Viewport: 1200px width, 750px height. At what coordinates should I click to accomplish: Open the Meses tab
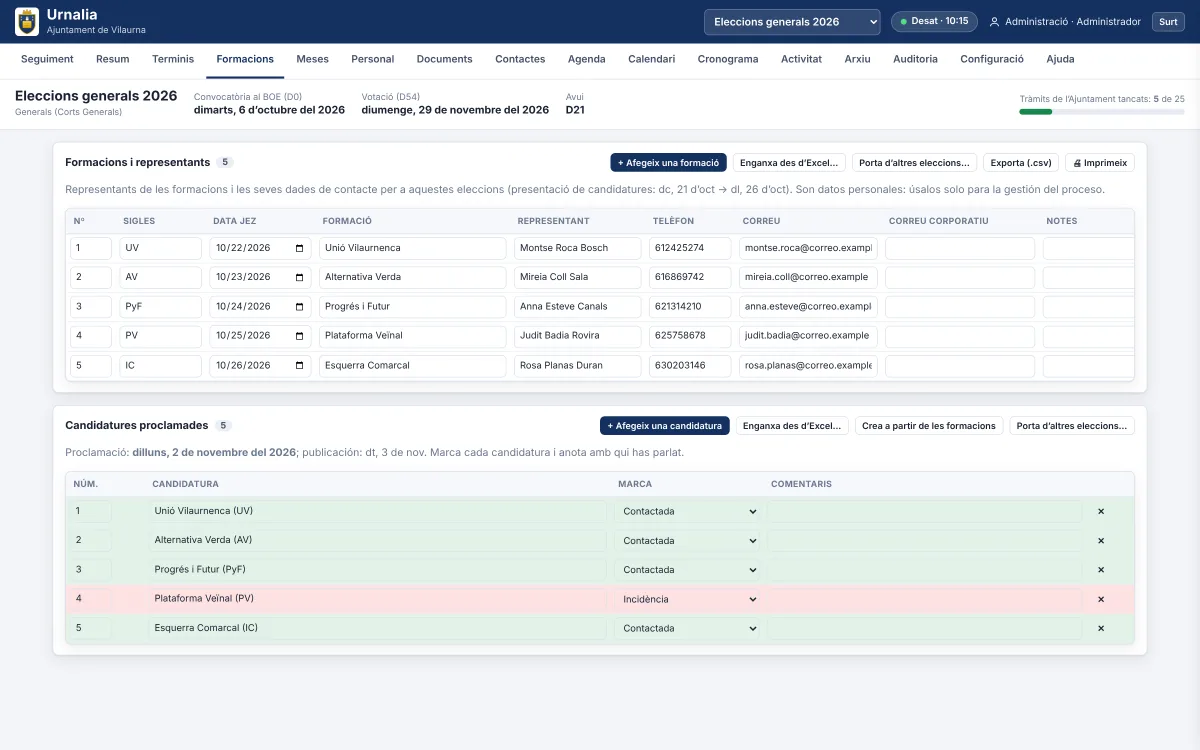312,59
